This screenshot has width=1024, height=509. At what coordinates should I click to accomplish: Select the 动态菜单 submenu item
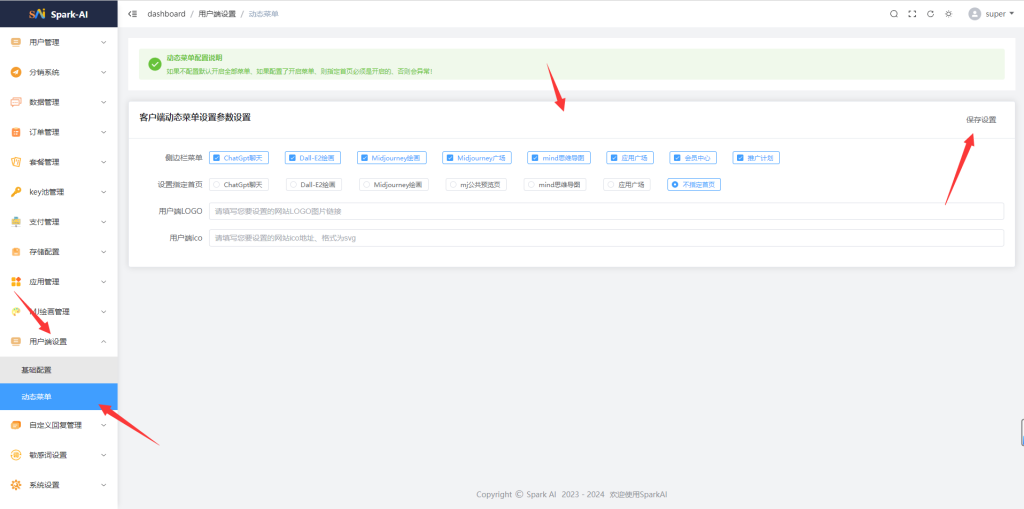36,397
